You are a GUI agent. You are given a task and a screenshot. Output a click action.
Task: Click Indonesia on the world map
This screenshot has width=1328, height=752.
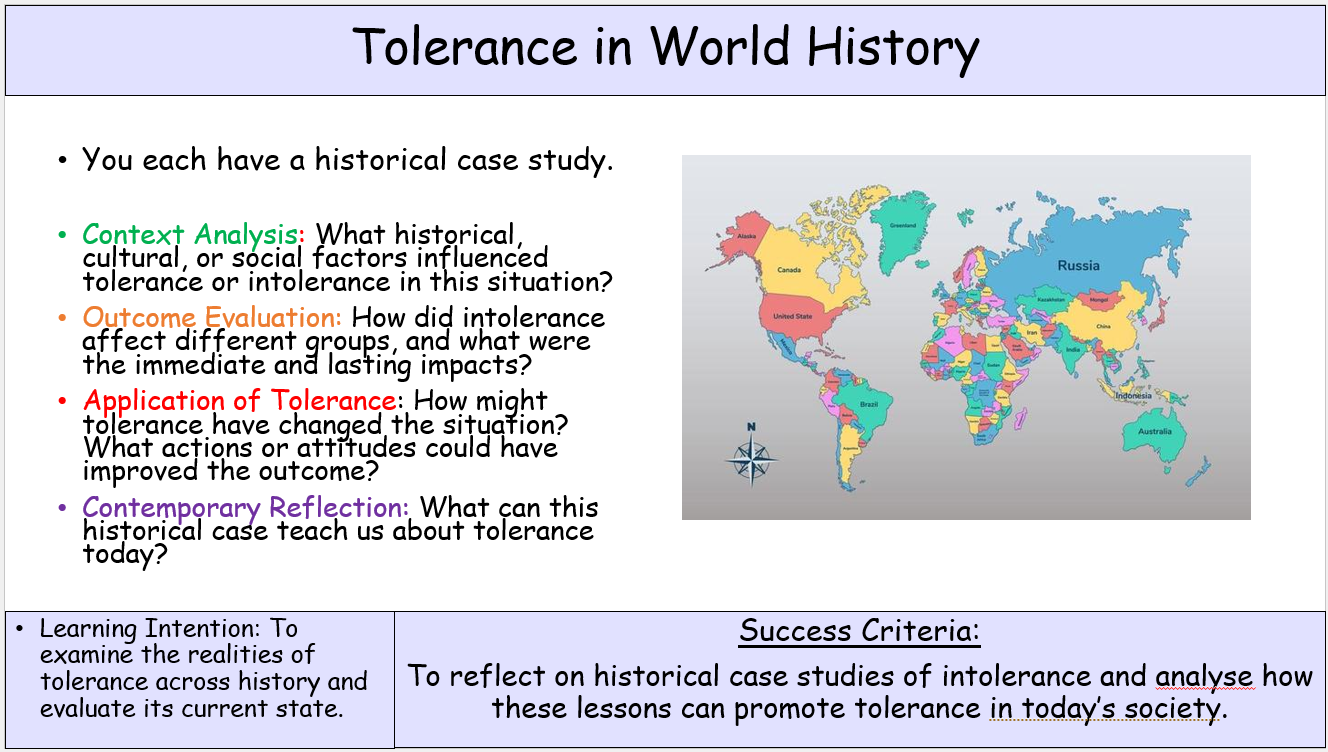click(1132, 396)
